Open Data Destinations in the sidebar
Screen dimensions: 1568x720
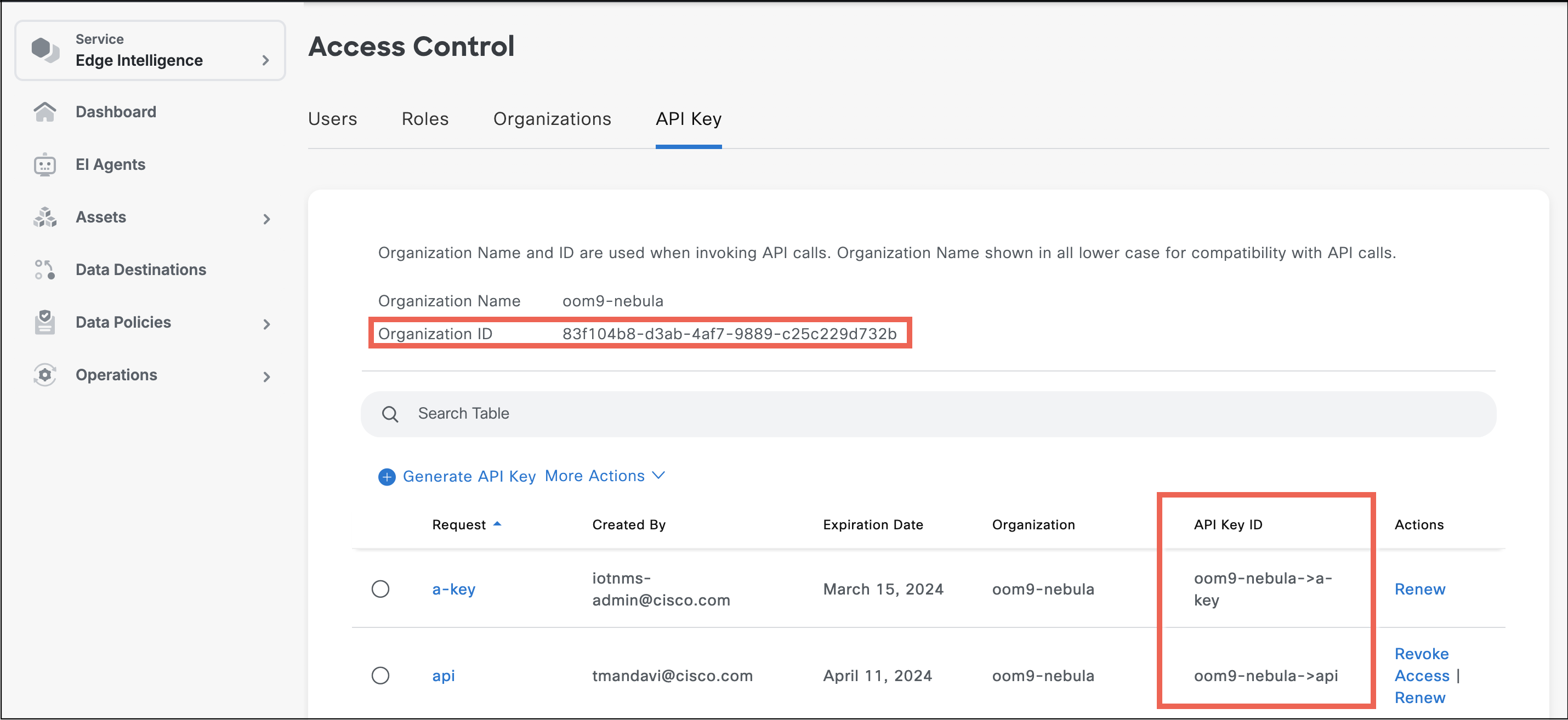140,270
